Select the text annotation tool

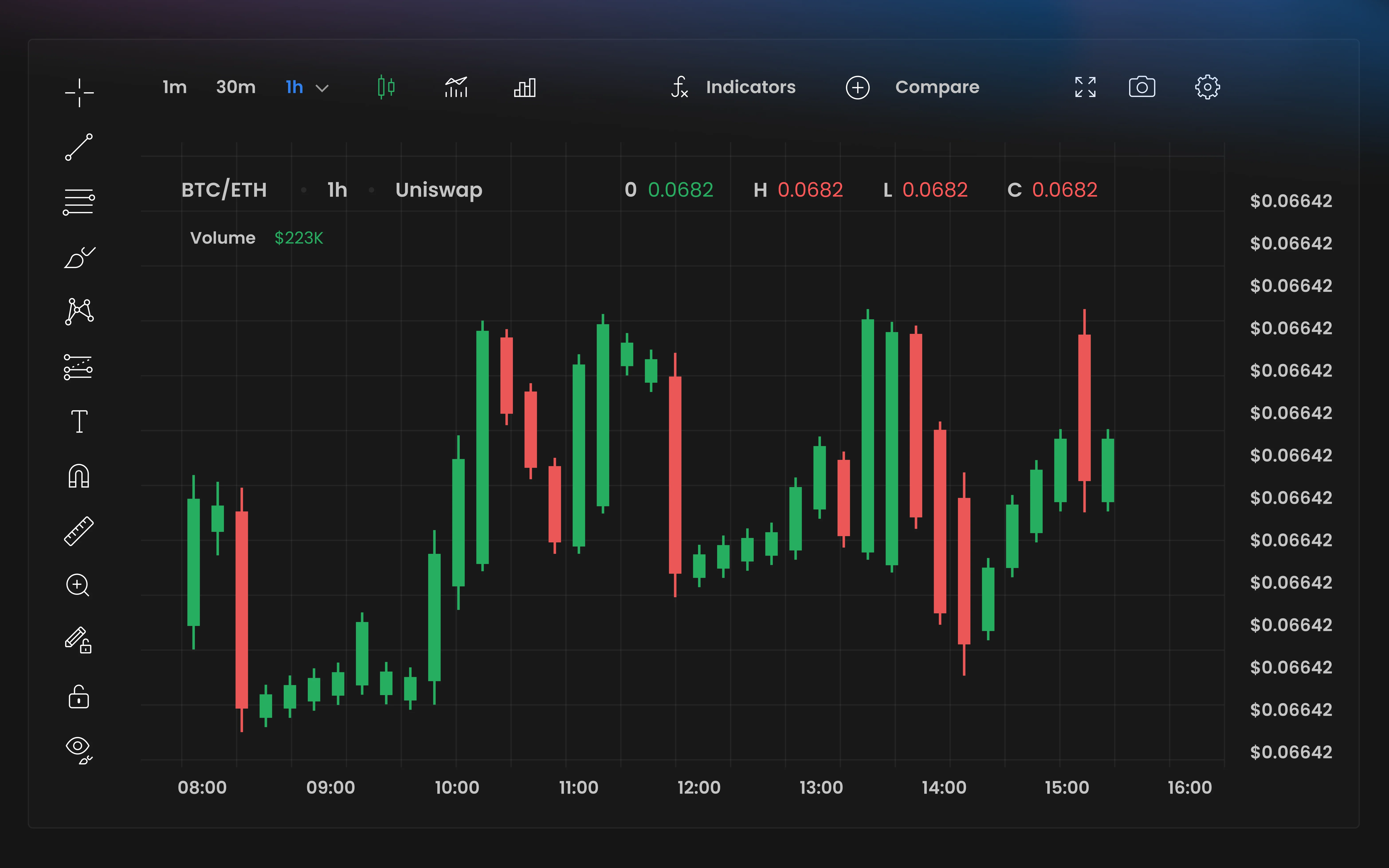[x=79, y=421]
